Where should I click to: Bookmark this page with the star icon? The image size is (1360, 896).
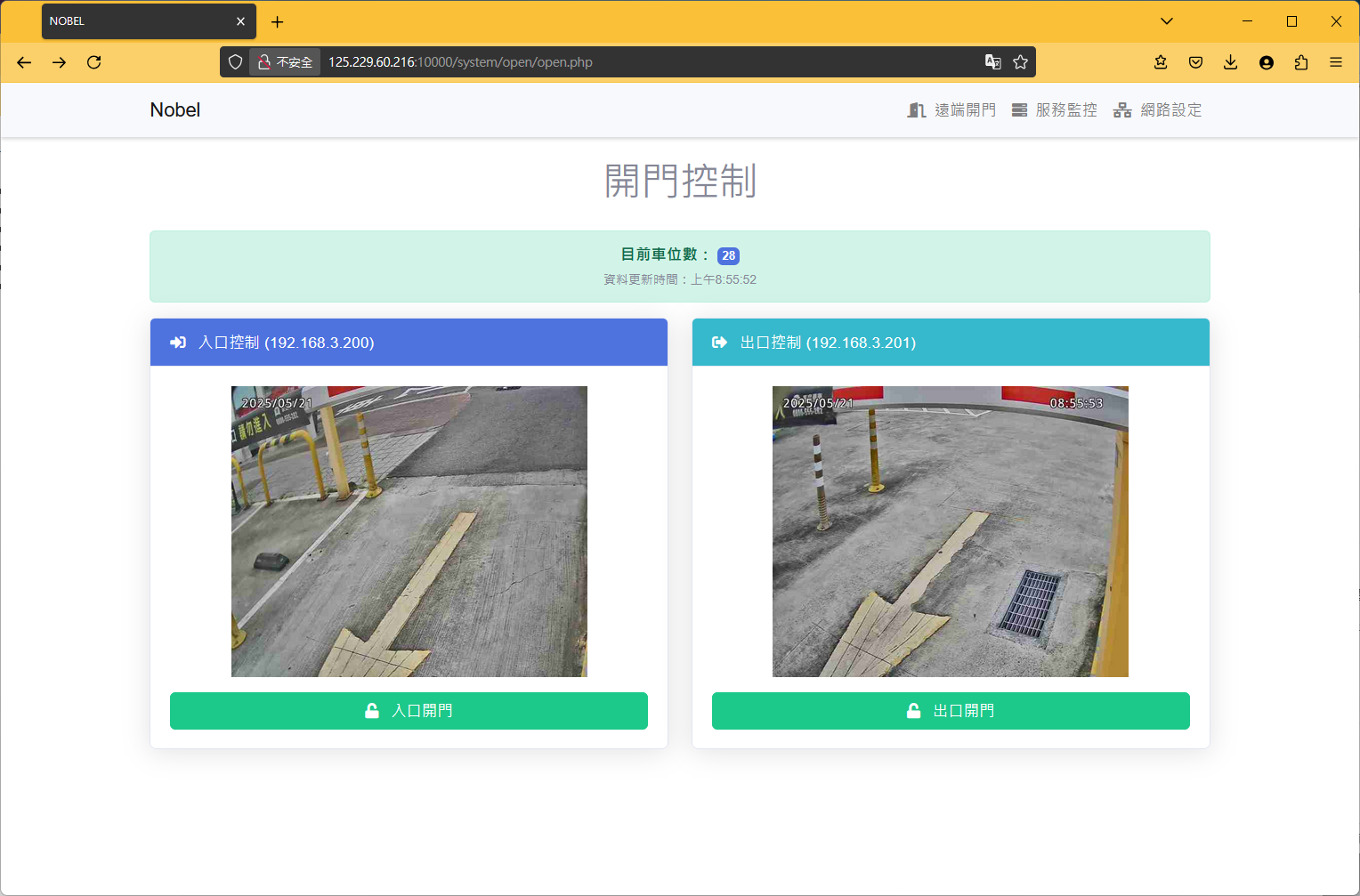pos(1021,62)
